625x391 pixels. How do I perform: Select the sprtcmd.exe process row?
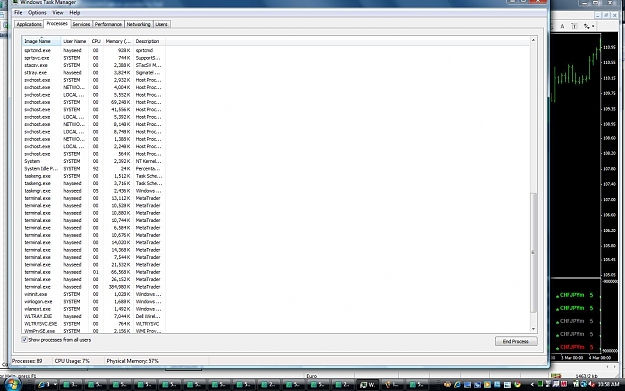pos(93,51)
